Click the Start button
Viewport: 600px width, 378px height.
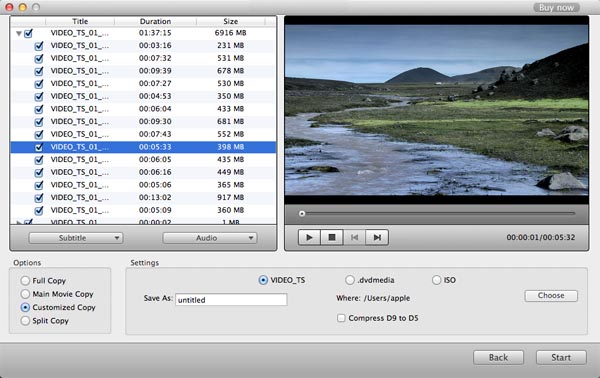point(561,358)
